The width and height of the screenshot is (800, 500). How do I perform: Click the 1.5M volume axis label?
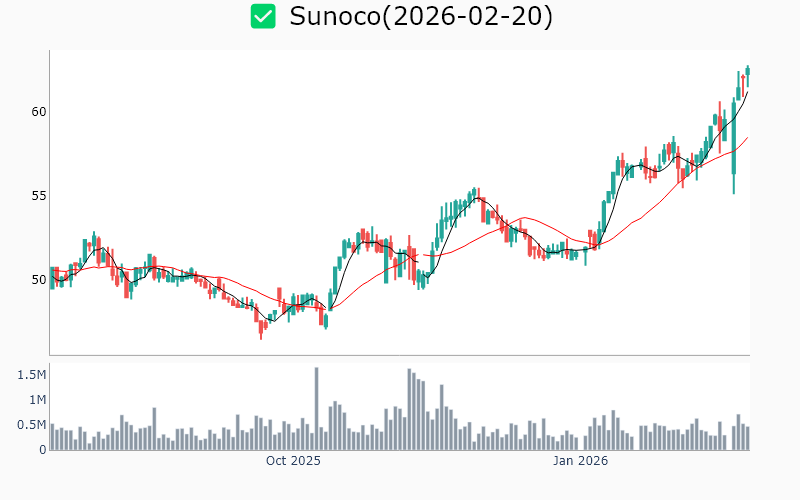point(32,374)
